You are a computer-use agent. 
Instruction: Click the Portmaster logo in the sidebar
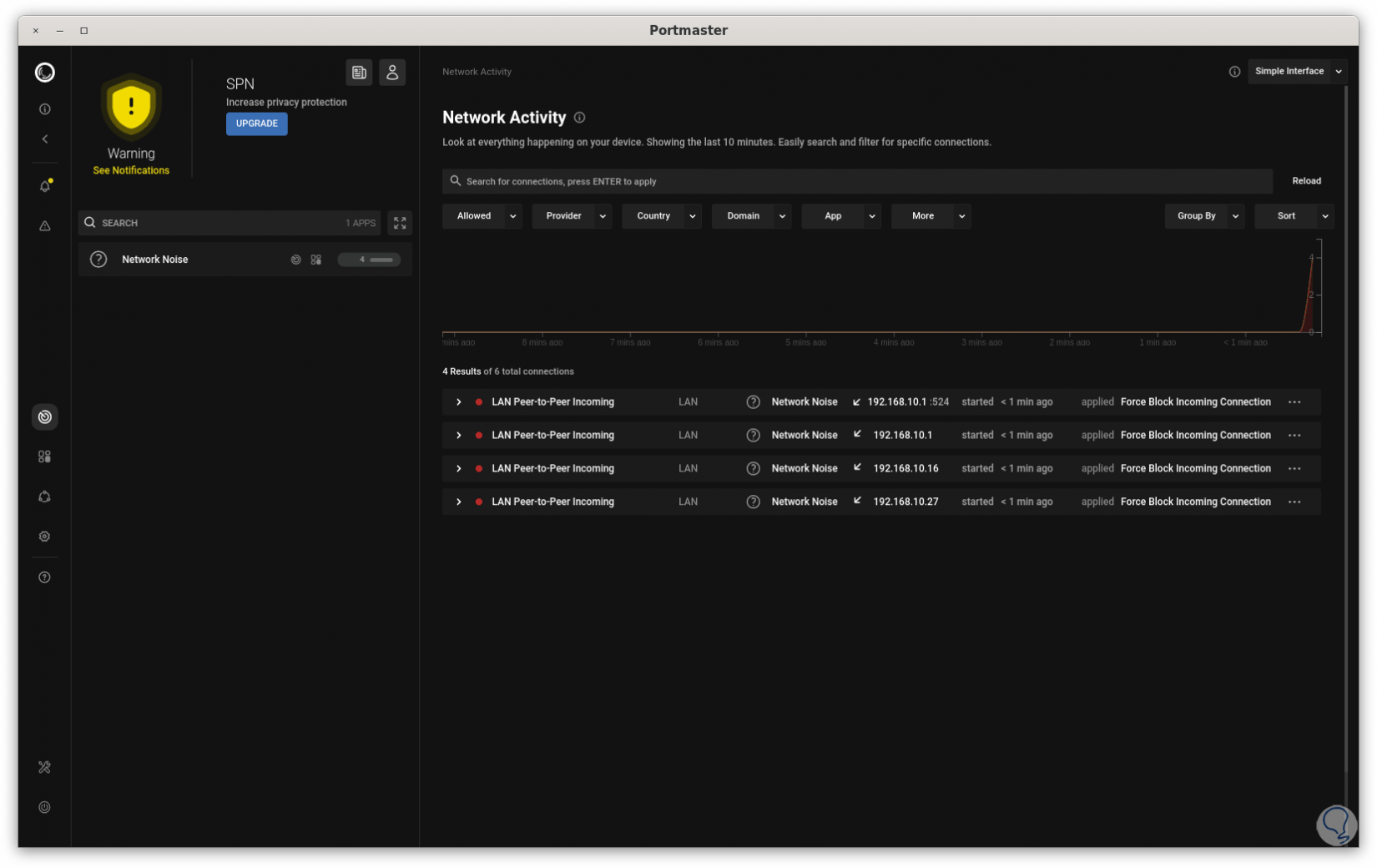click(45, 73)
